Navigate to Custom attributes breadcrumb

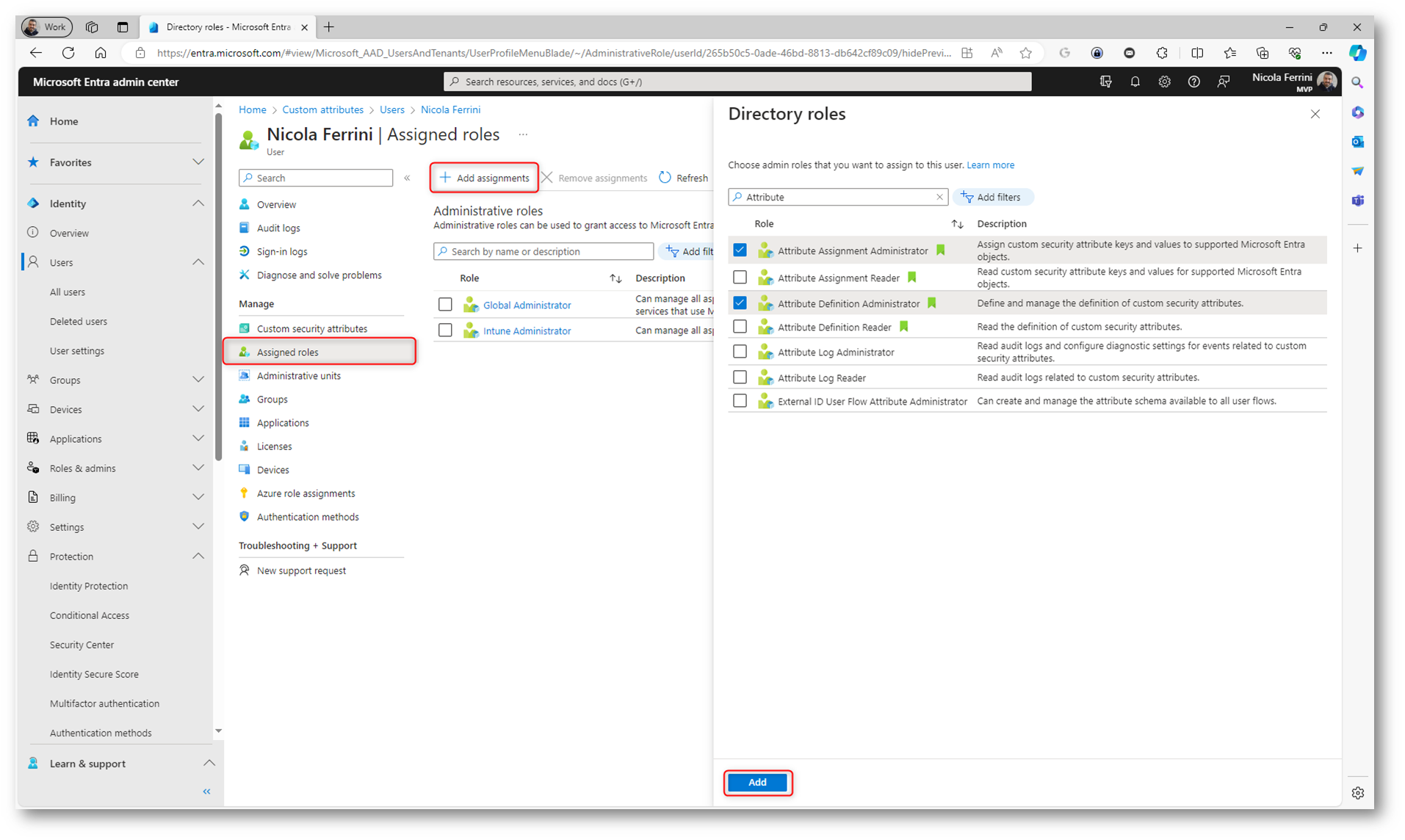322,109
